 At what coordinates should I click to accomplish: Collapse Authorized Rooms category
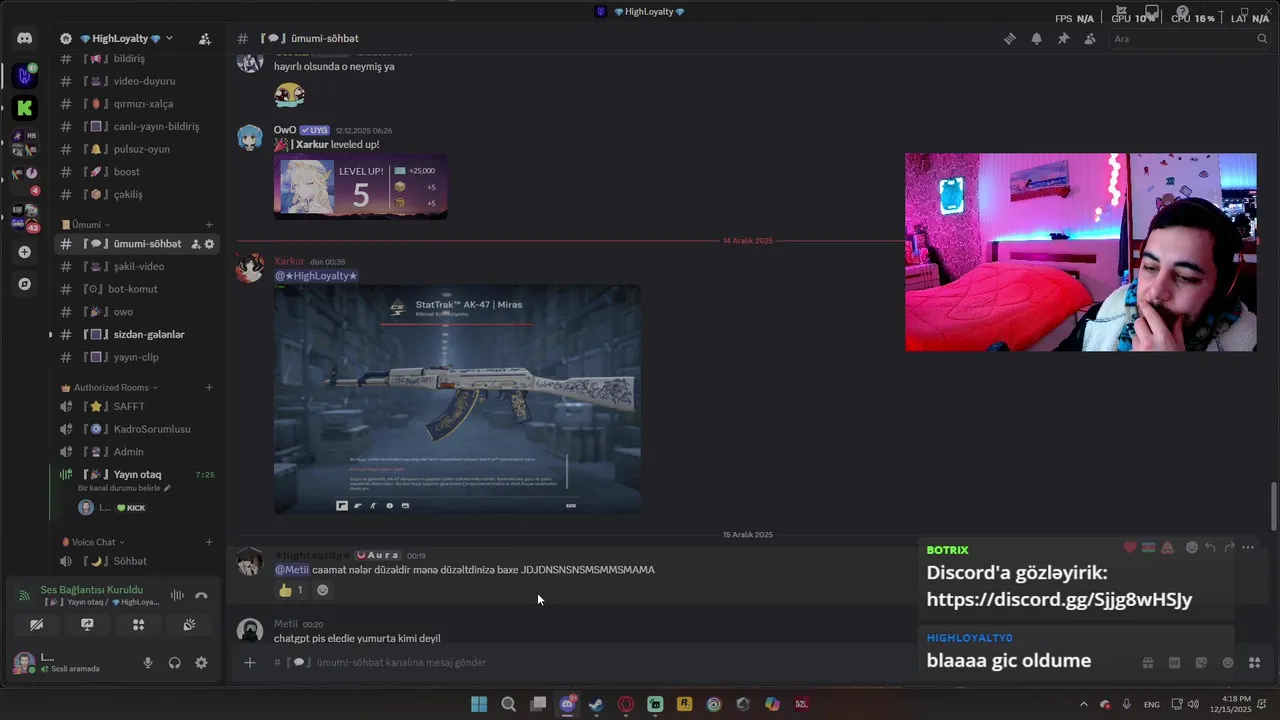(109, 388)
